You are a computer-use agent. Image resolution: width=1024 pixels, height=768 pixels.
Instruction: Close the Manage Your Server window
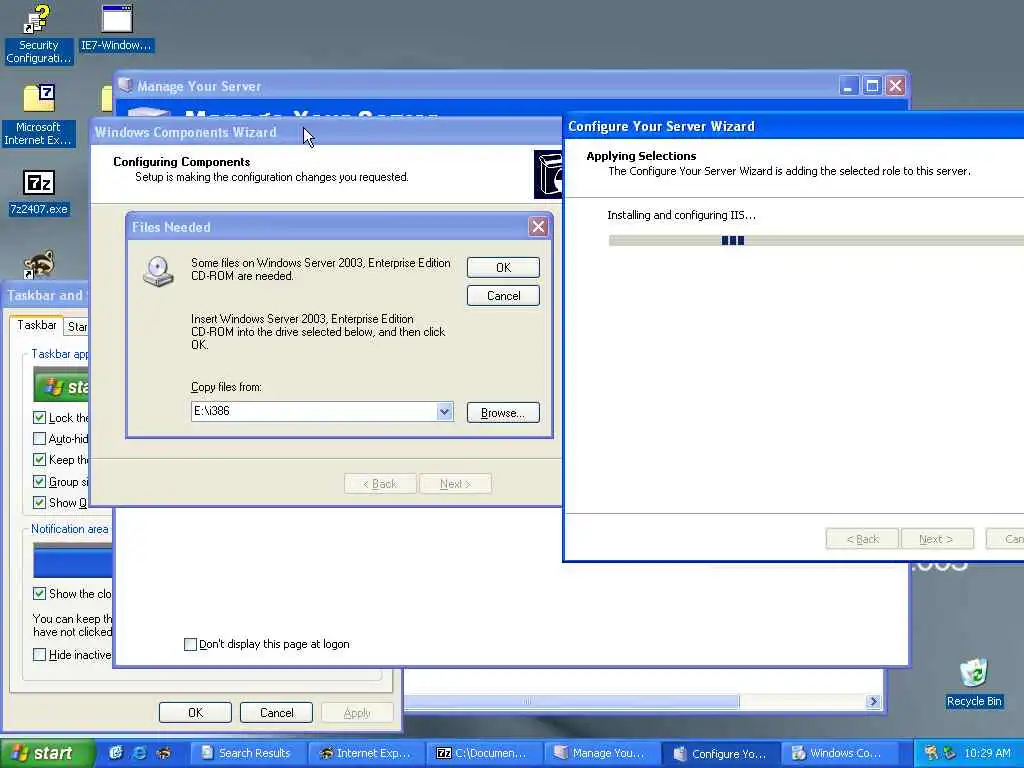pyautogui.click(x=895, y=86)
